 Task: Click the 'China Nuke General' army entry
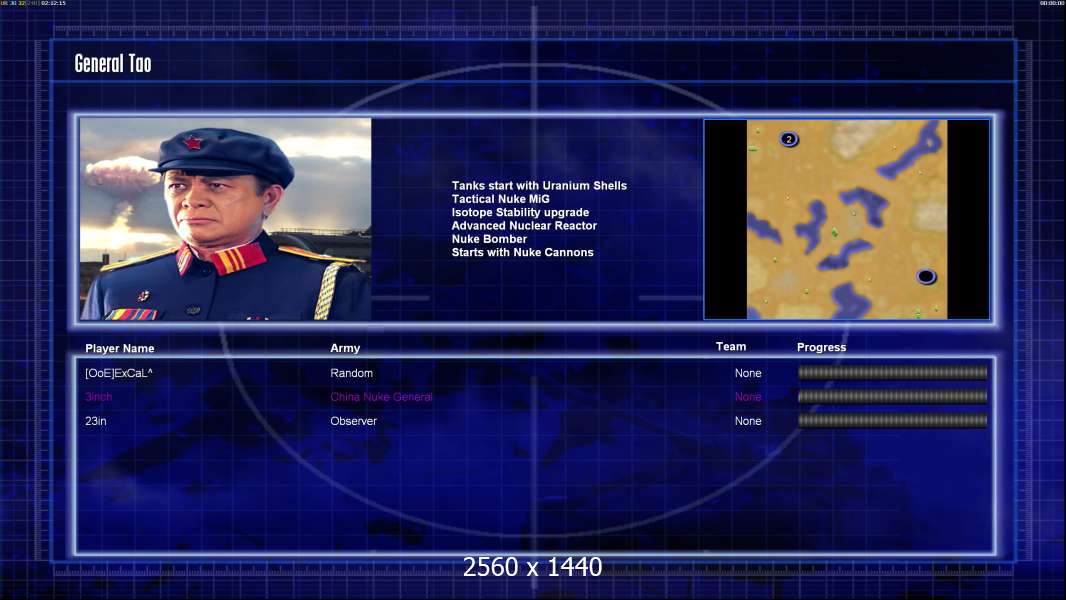pos(381,397)
